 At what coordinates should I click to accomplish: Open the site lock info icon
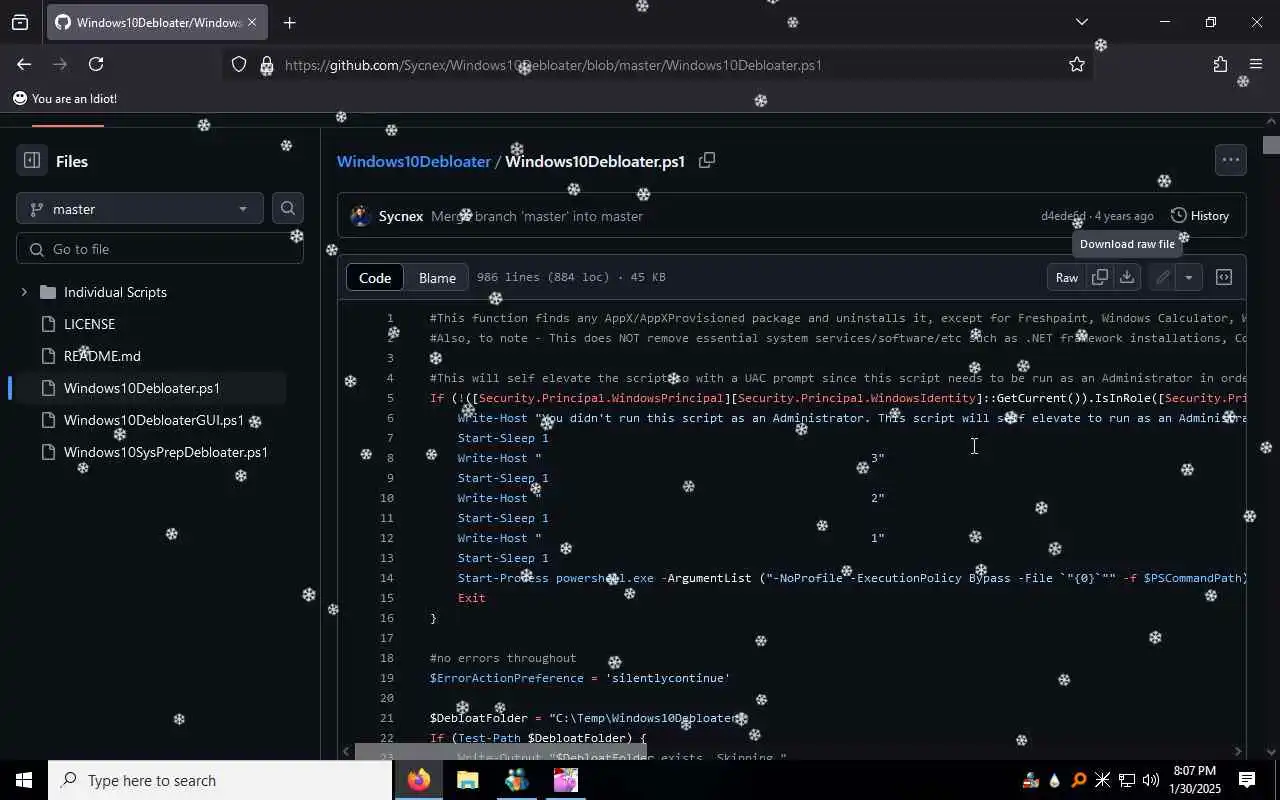point(266,65)
